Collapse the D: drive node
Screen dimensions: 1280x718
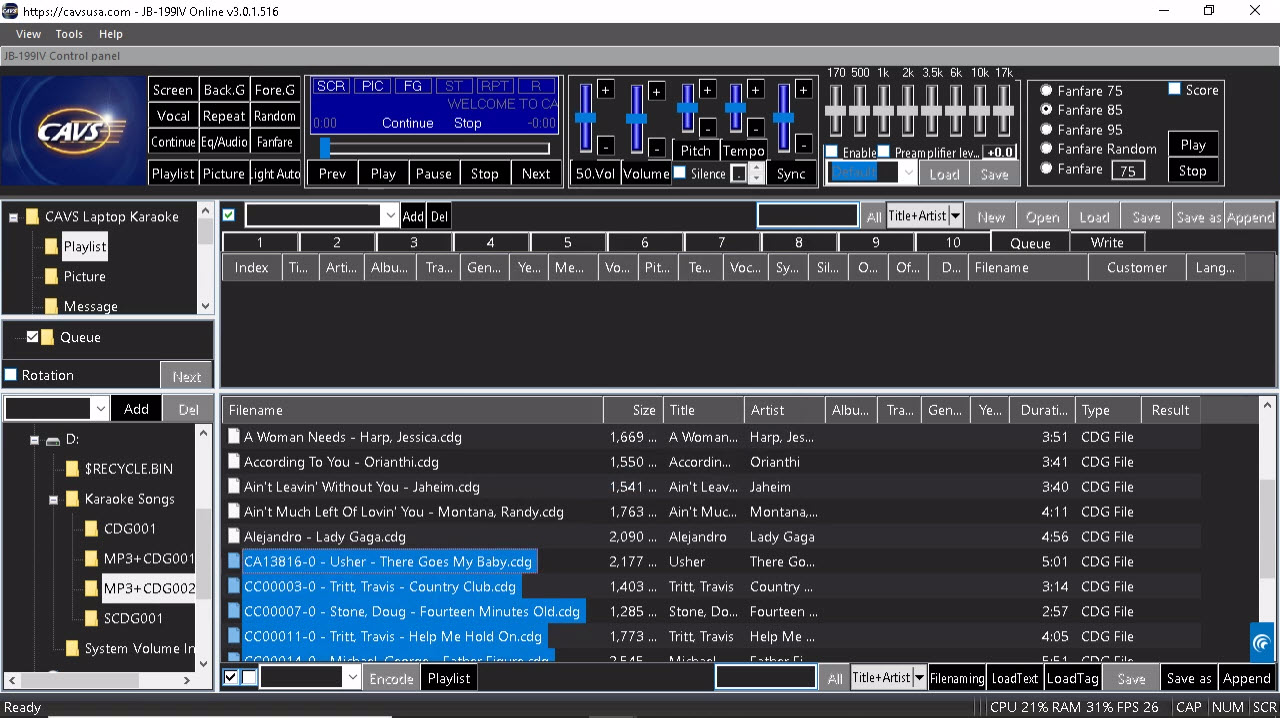[34, 440]
